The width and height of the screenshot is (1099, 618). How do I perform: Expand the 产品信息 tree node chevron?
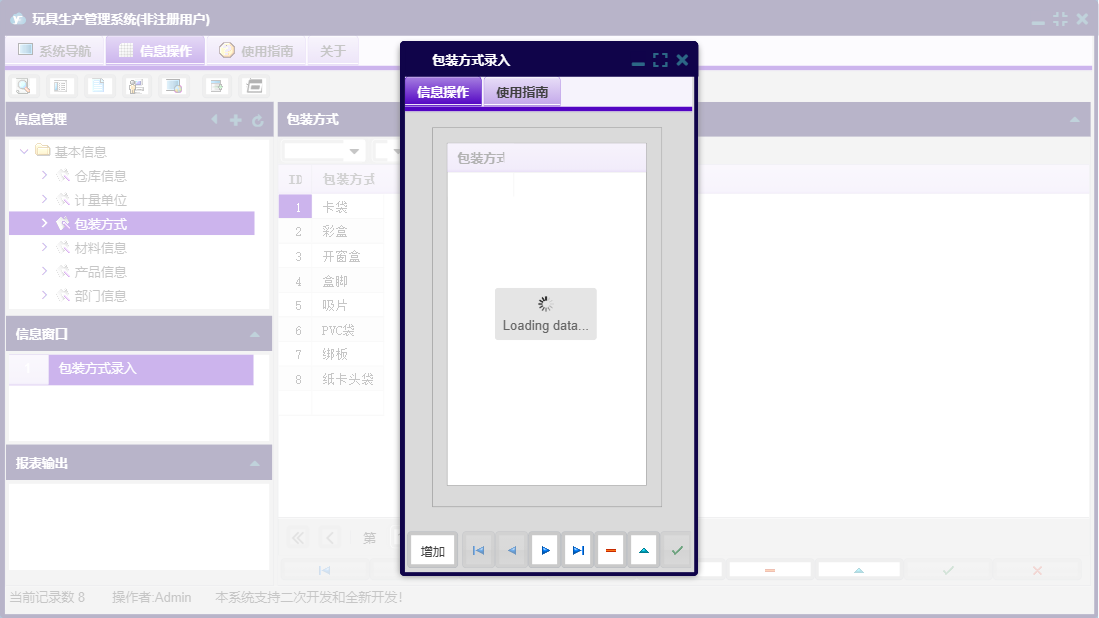point(44,270)
